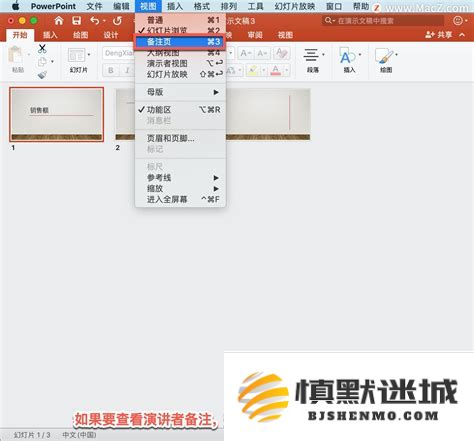Open the highlight color dropdown arrow
474x441 pixels.
[264, 70]
